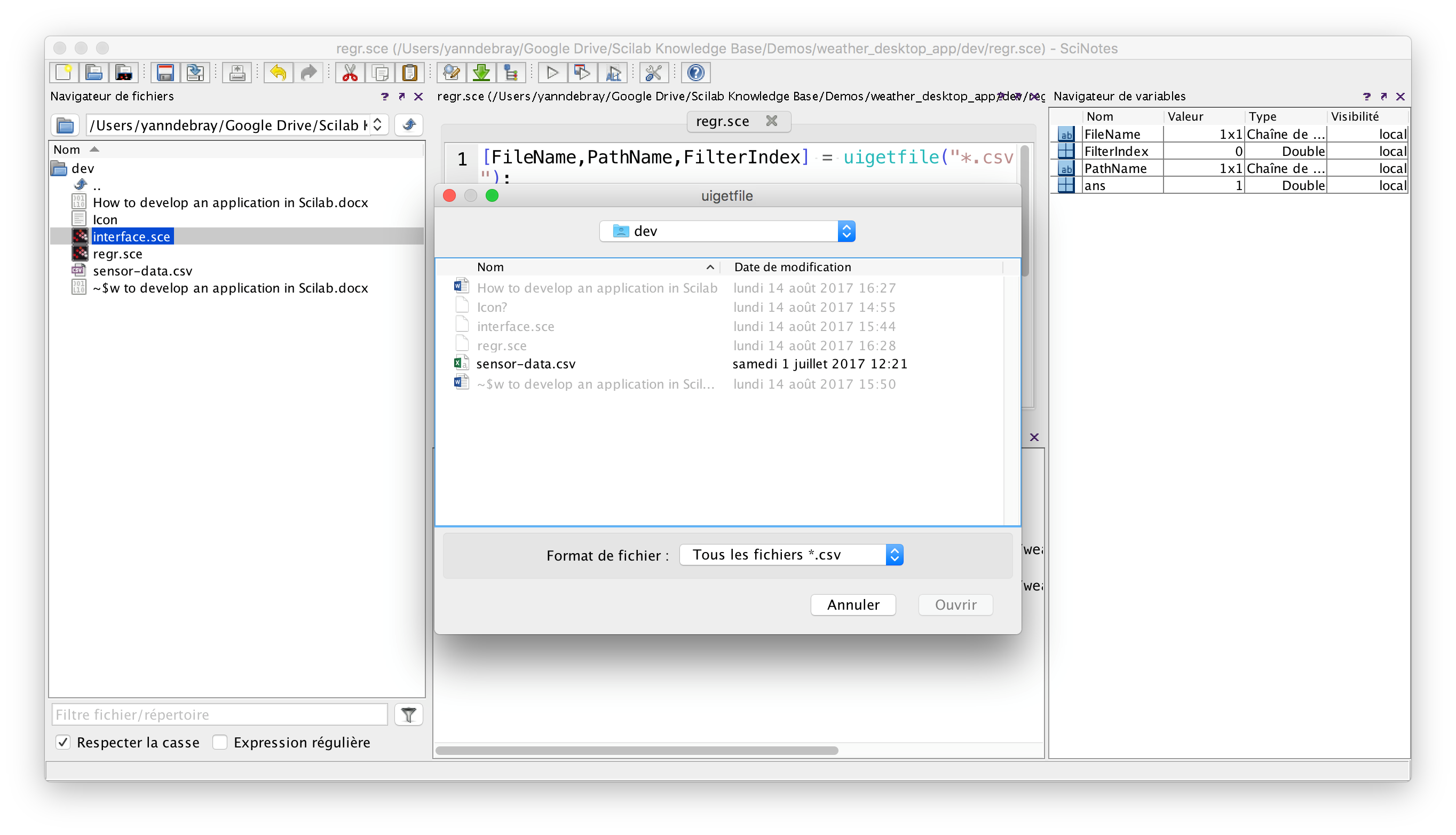Copy selection with the toolbar copy icon
The image size is (1456, 835).
pos(380,73)
